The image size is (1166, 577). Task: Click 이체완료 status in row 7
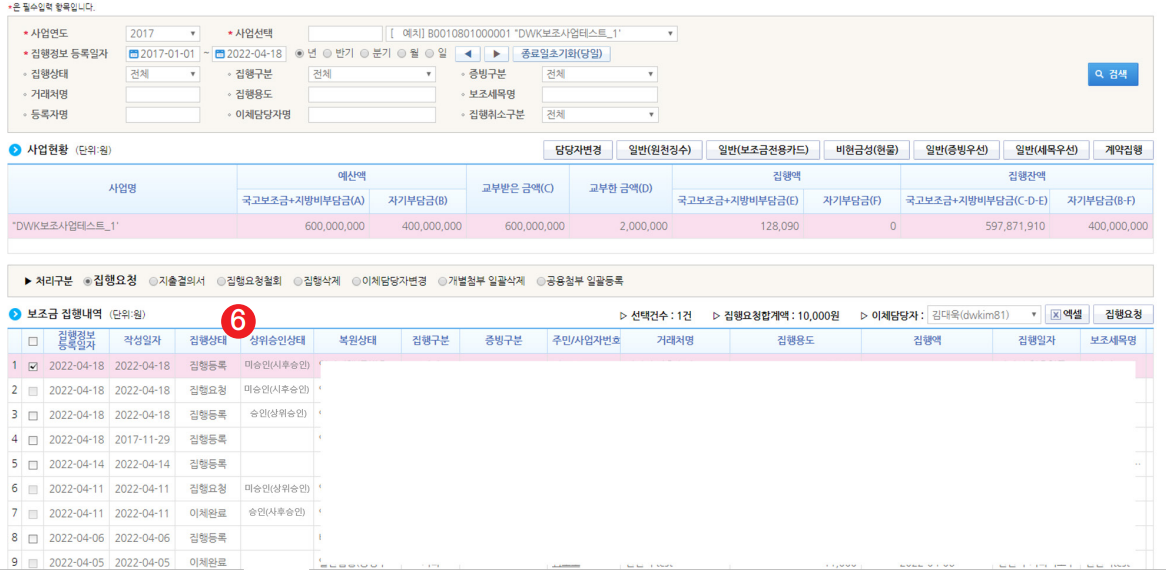(208, 513)
